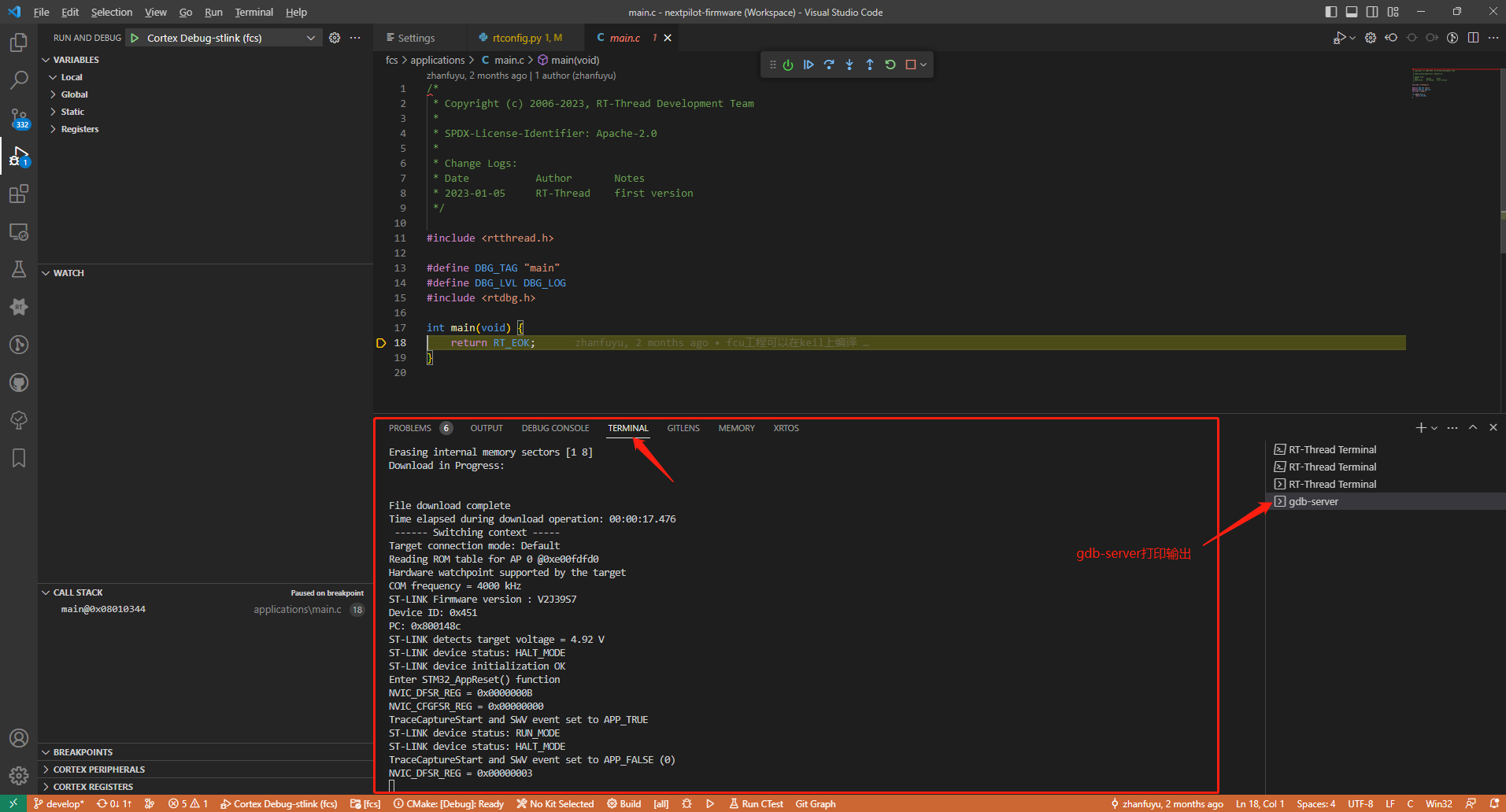This screenshot has height=812, width=1506.
Task: Maximize the bottom panel size
Action: tap(1473, 427)
